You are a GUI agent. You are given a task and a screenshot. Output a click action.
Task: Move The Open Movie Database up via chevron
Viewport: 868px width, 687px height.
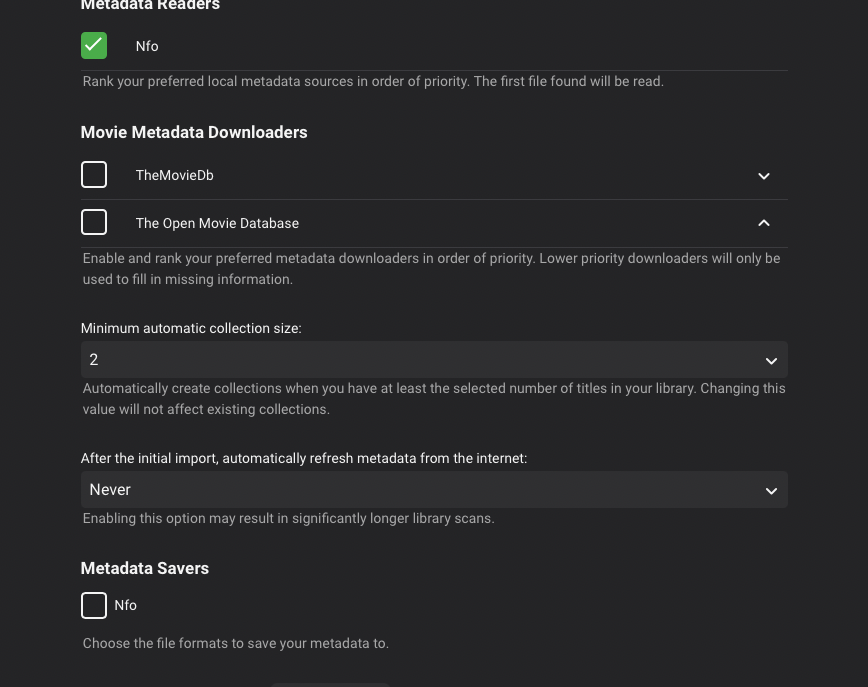pos(764,223)
